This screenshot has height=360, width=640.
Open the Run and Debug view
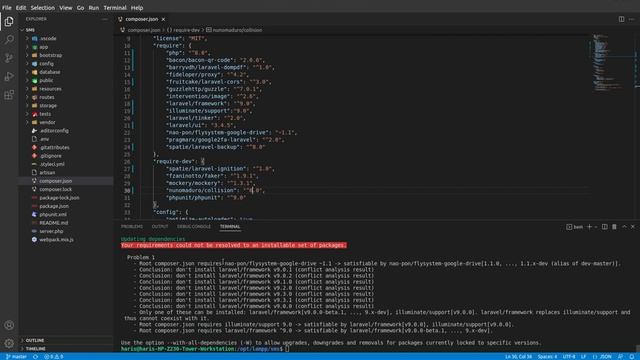[9, 76]
